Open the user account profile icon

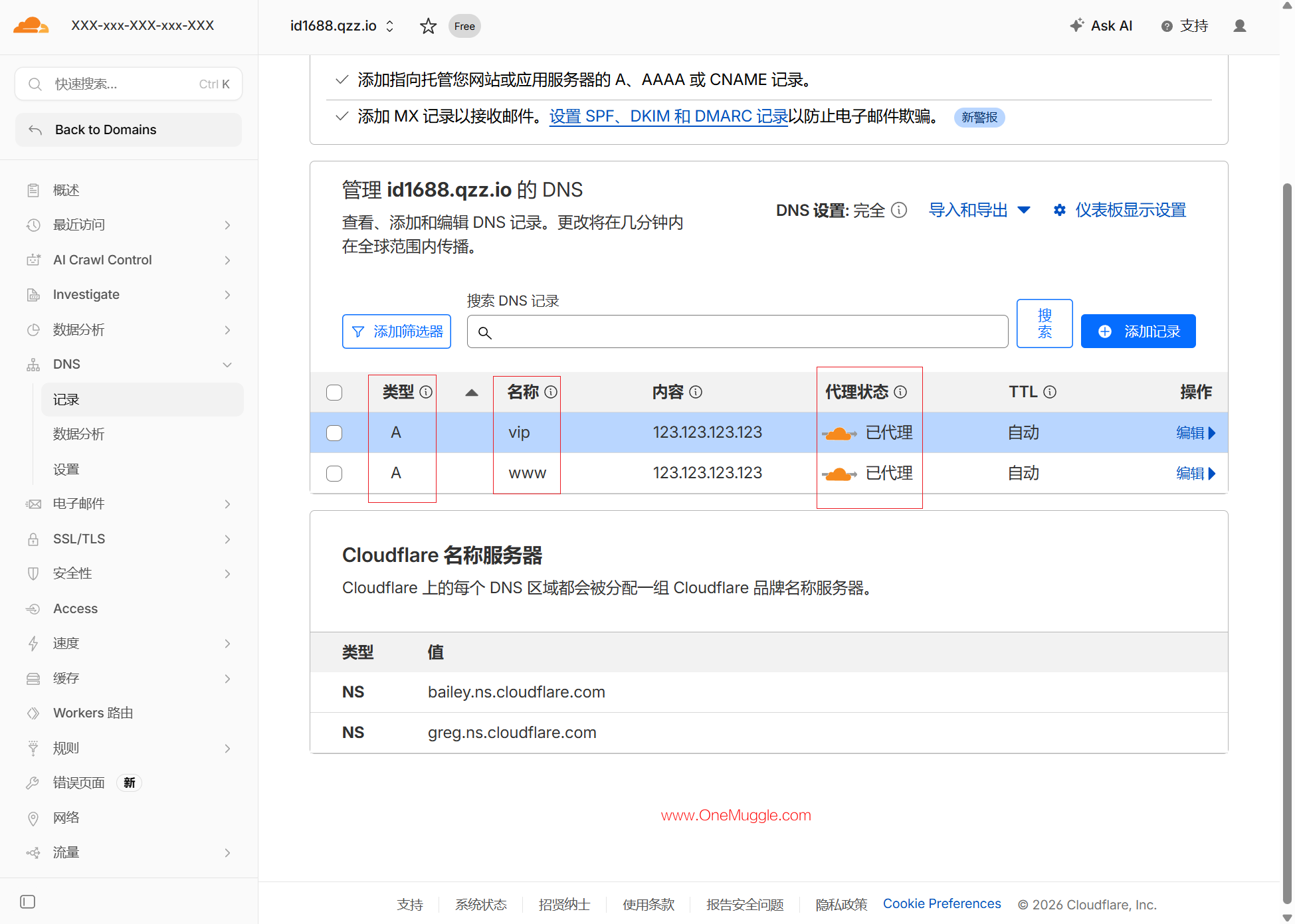tap(1240, 26)
